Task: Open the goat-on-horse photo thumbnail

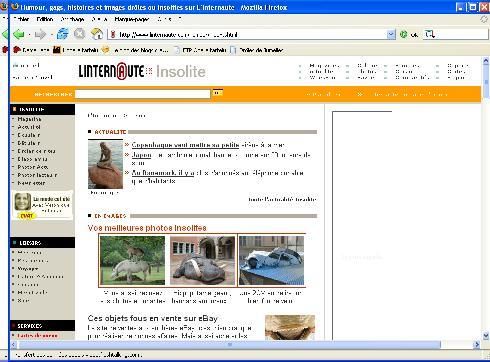Action: pyautogui.click(x=133, y=260)
